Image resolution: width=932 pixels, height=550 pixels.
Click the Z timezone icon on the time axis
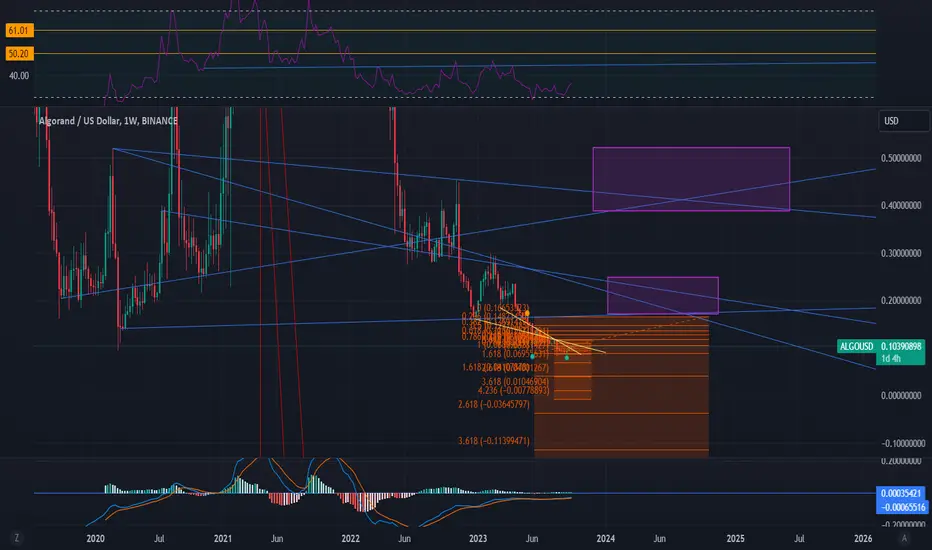17,538
